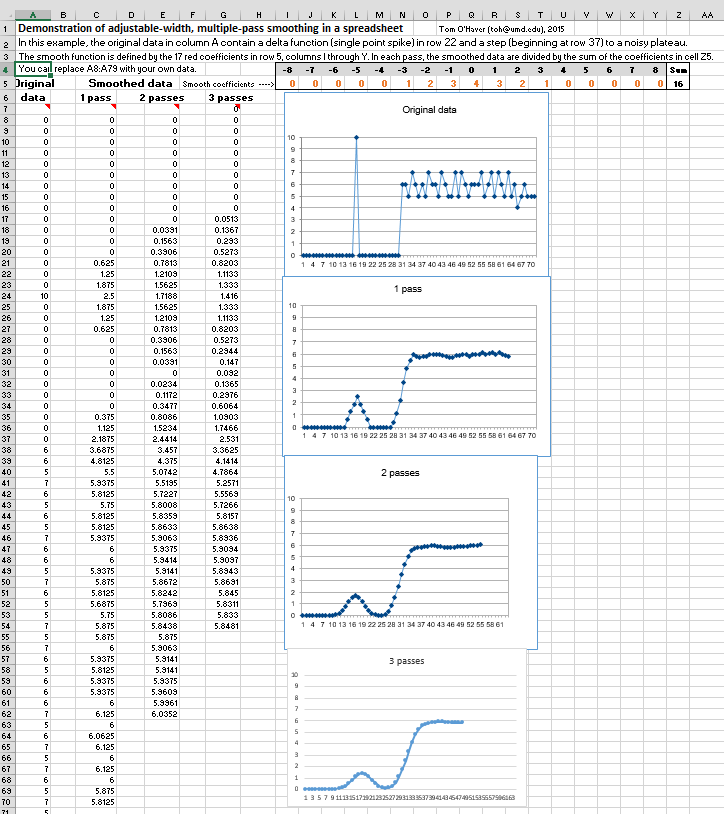The height and width of the screenshot is (814, 724).
Task: Click the 'Sum' label cell in row 4
Action: click(679, 71)
